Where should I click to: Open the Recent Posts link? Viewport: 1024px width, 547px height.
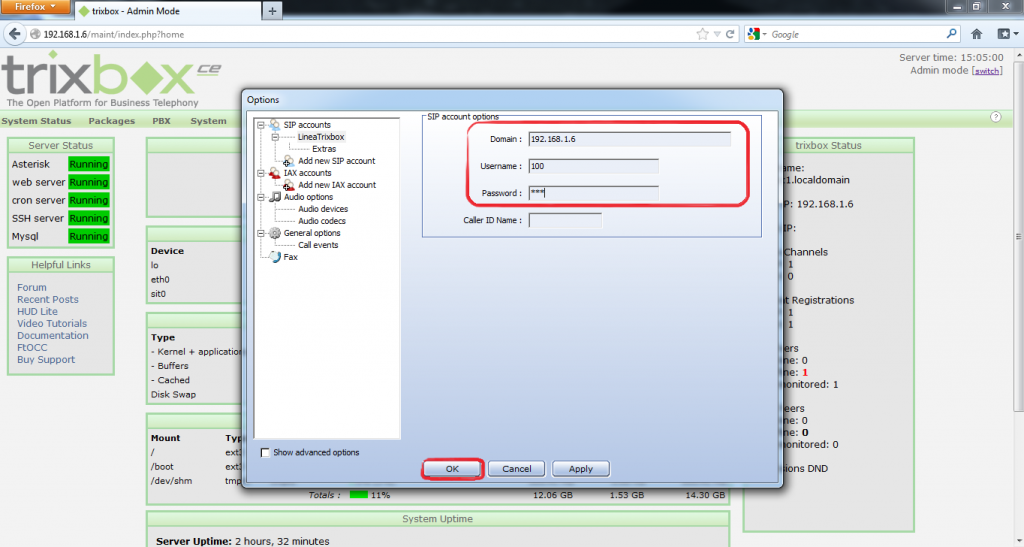(x=48, y=300)
